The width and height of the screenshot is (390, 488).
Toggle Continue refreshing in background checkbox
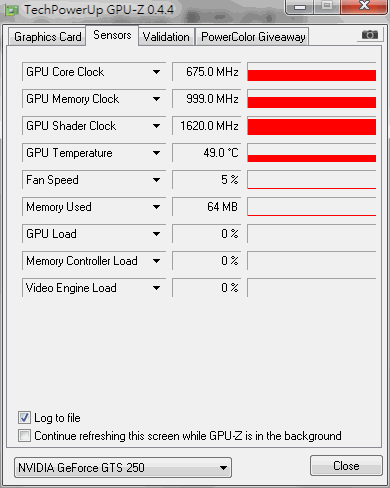tap(24, 436)
